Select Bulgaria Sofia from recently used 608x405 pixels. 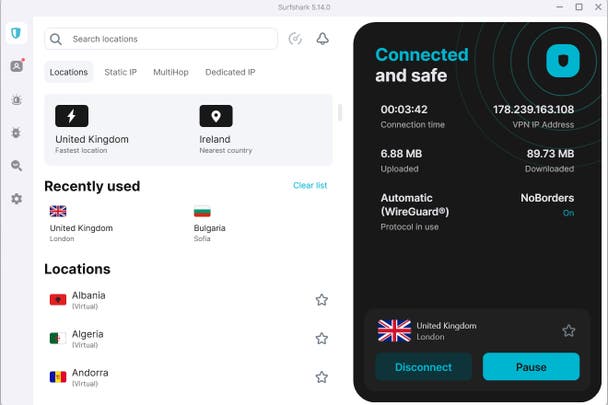(x=210, y=224)
